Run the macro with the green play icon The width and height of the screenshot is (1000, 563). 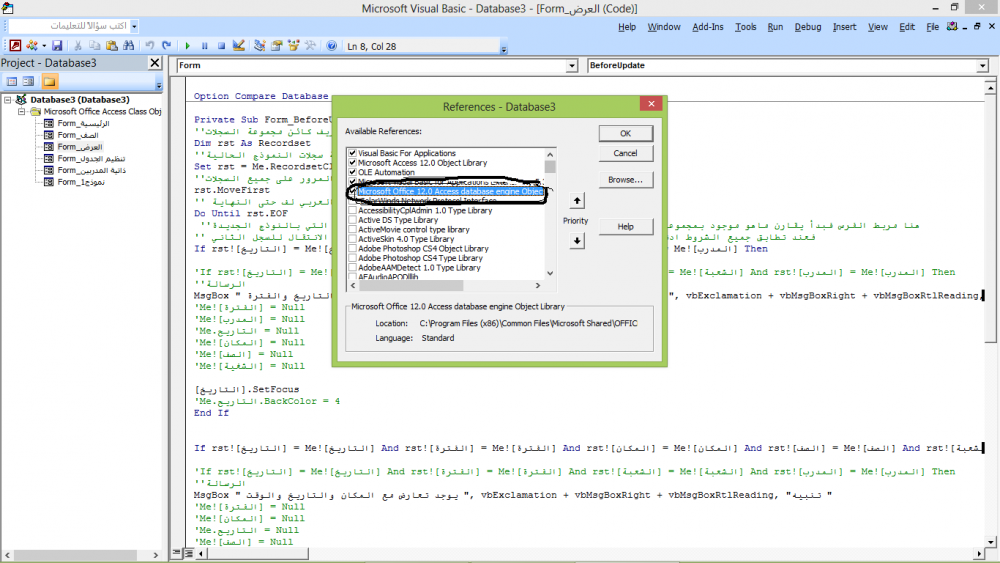pyautogui.click(x=188, y=46)
